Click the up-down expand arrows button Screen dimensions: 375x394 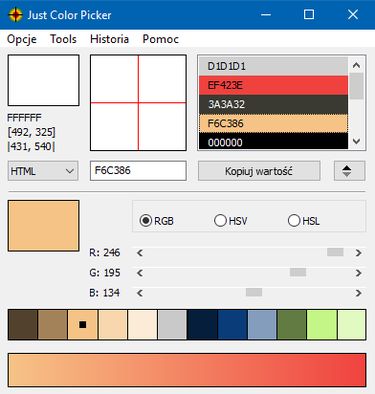coord(350,171)
